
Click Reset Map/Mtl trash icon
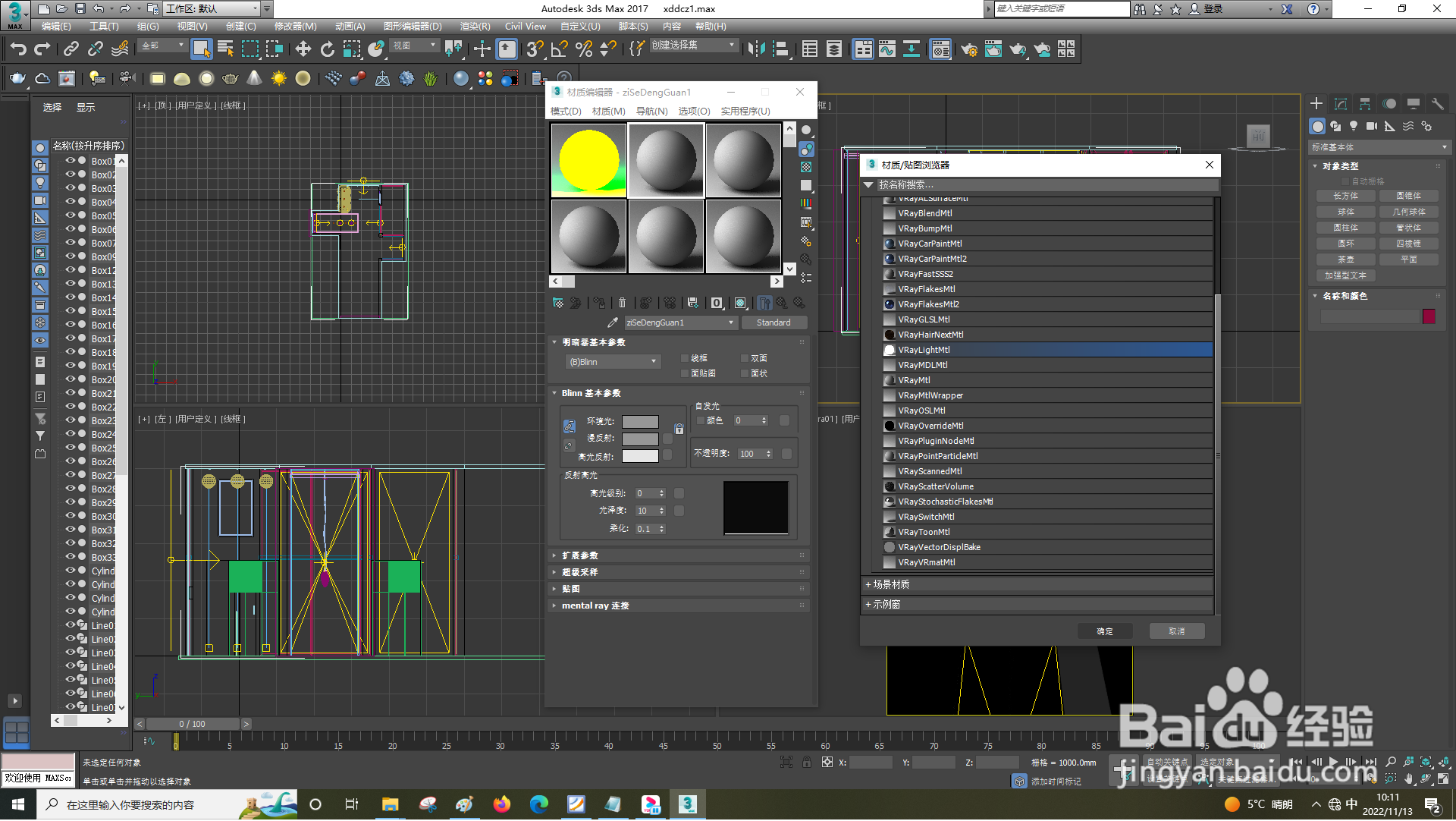click(622, 304)
